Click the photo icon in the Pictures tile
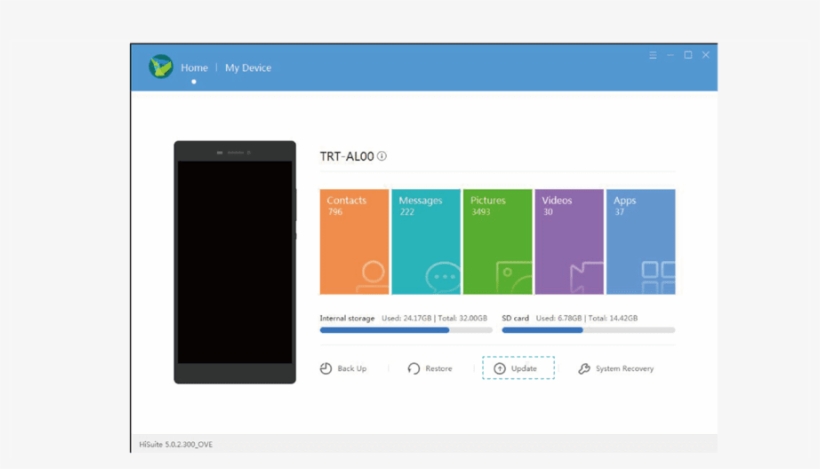820x469 pixels. [x=514, y=277]
